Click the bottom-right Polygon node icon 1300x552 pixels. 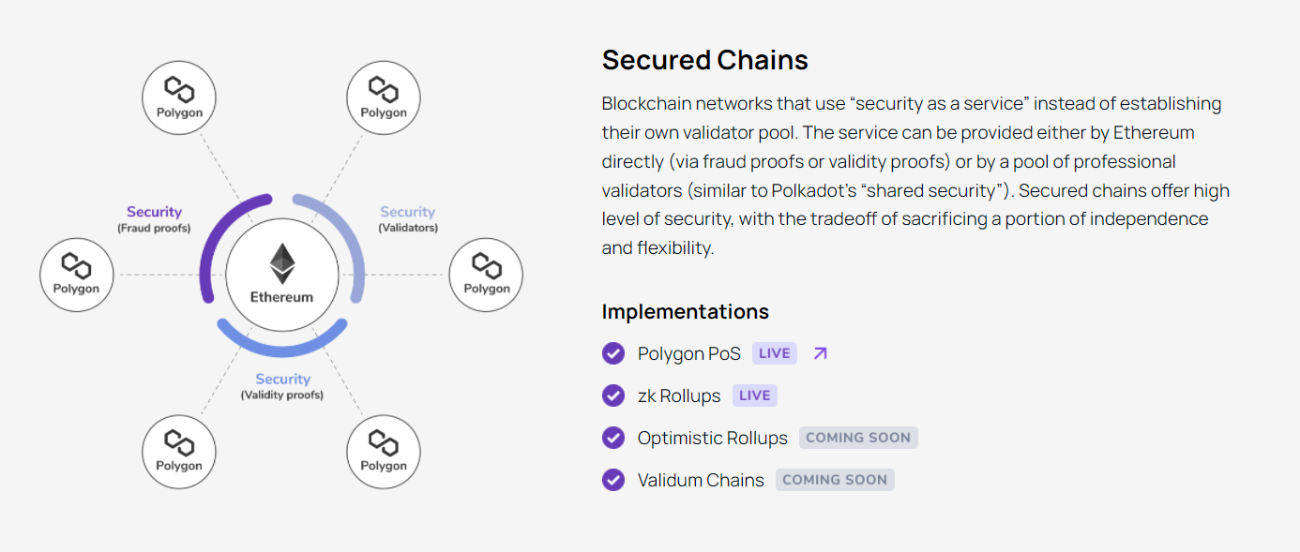[383, 450]
